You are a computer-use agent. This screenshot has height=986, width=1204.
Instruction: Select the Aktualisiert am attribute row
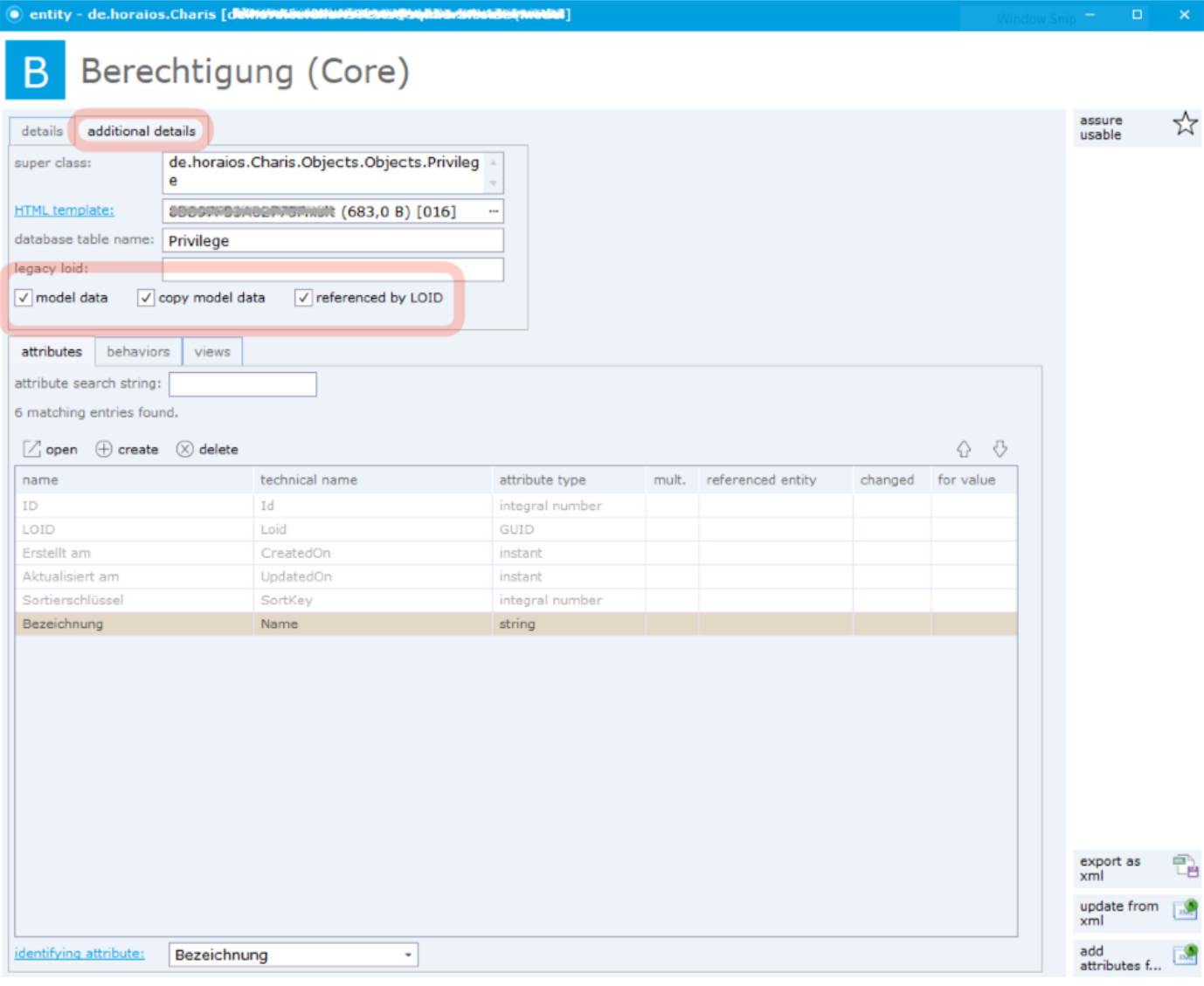click(x=516, y=576)
